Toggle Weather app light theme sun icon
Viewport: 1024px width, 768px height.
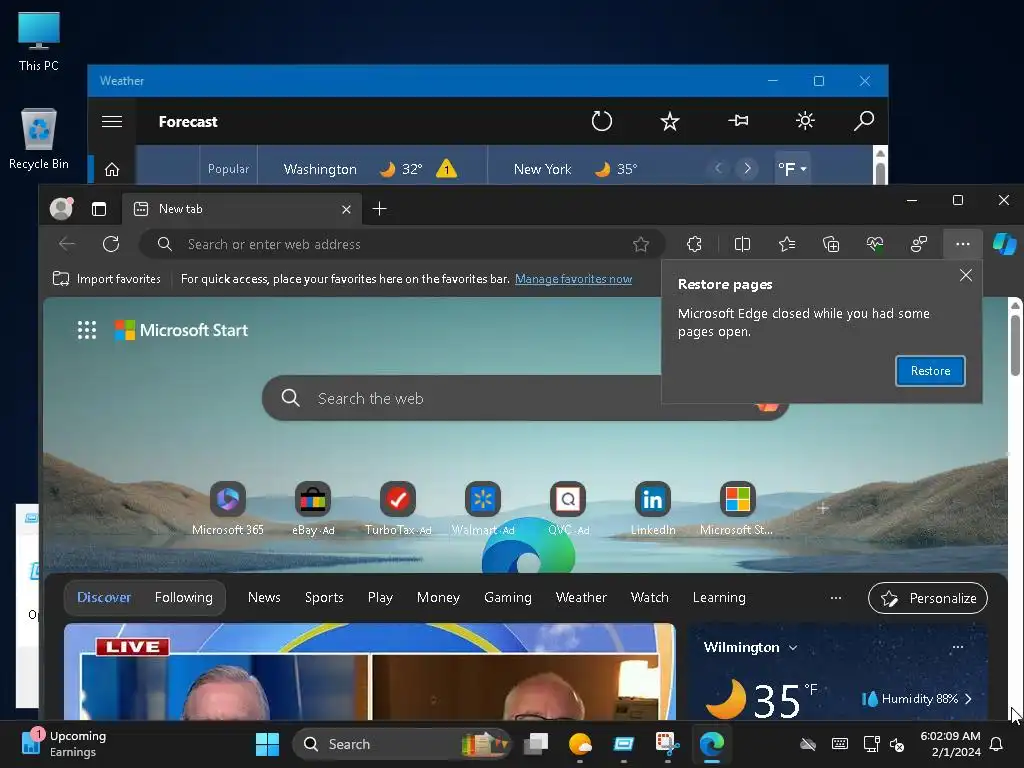pos(805,121)
